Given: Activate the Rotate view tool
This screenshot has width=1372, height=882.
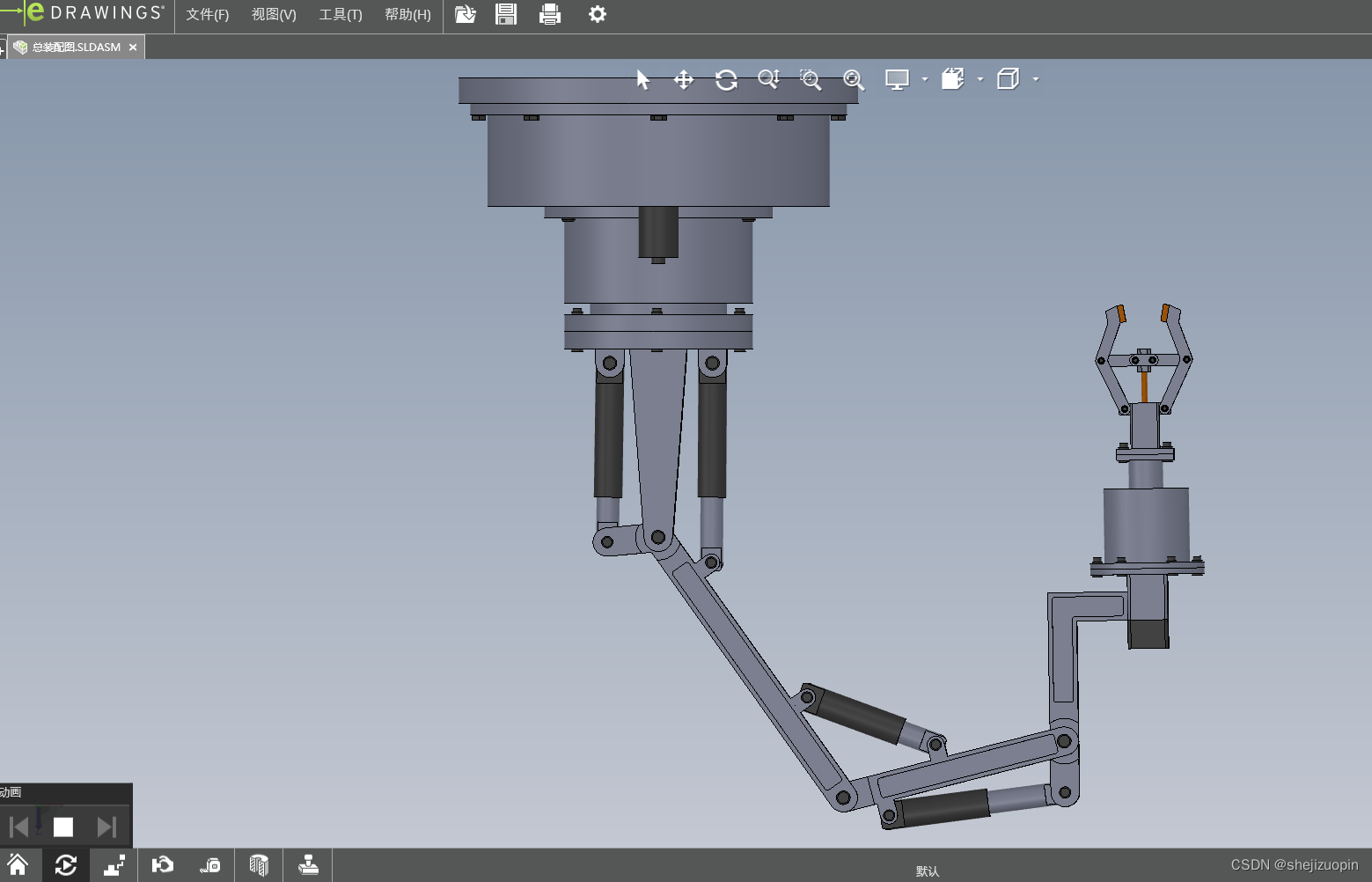Looking at the screenshot, I should tap(726, 80).
